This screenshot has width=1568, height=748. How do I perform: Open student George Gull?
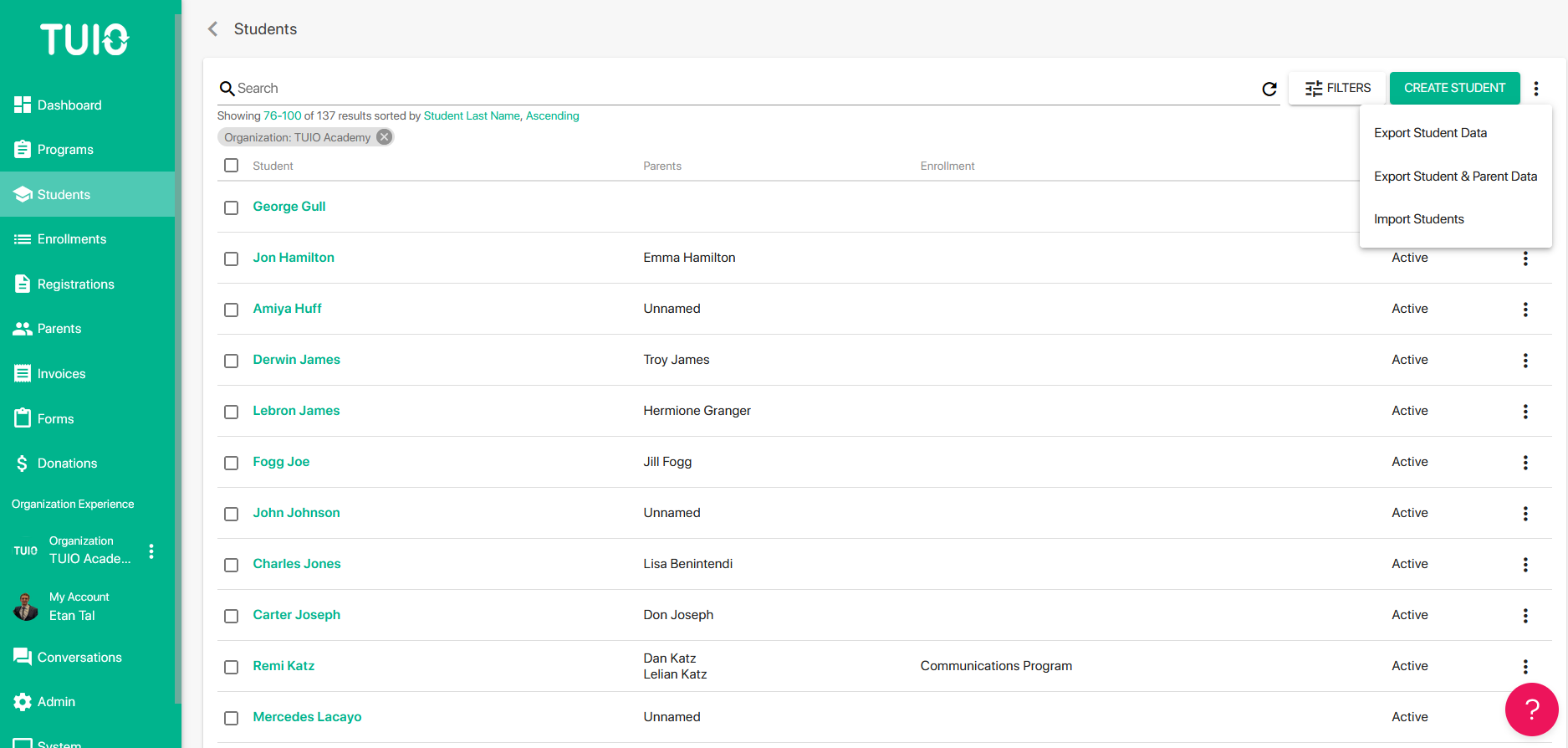(289, 207)
